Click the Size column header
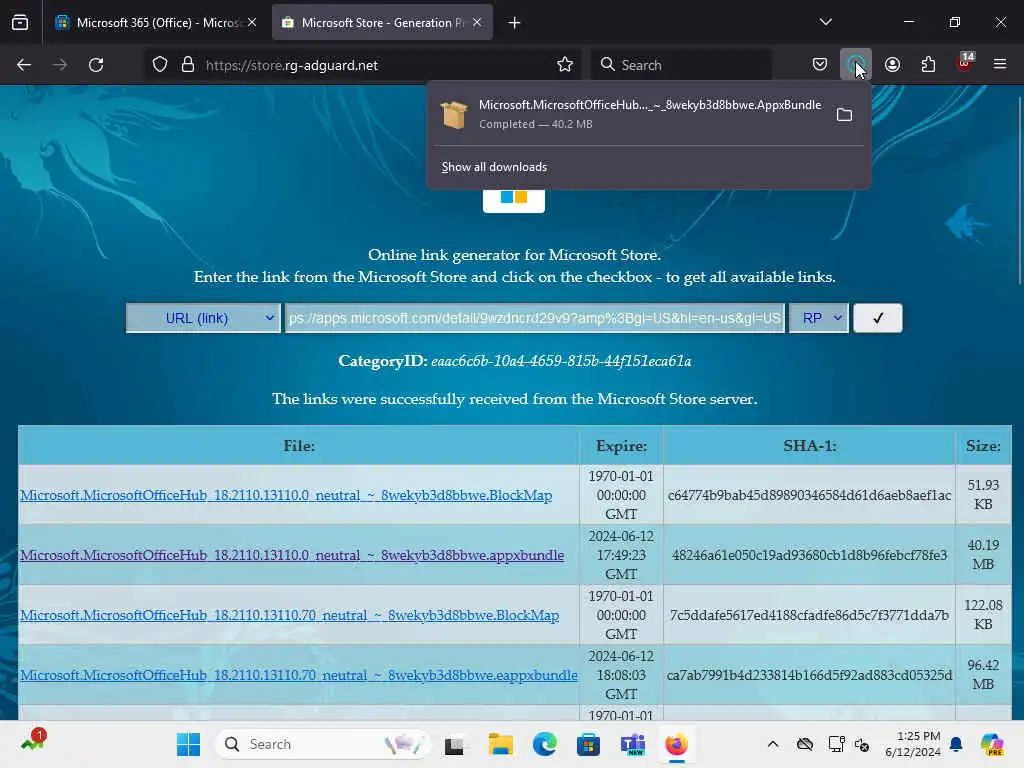Screen dimensions: 1024x768 [984, 446]
